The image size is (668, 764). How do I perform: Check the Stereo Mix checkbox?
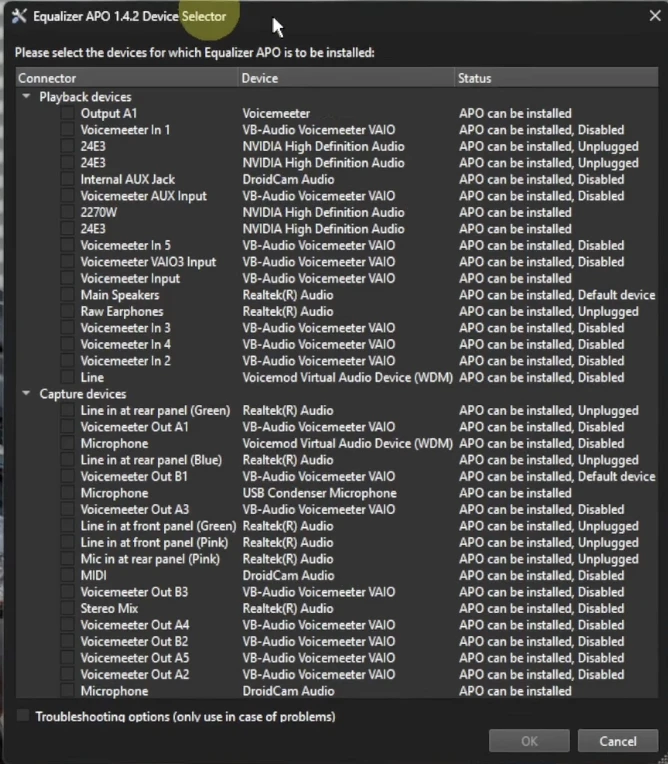(x=67, y=608)
